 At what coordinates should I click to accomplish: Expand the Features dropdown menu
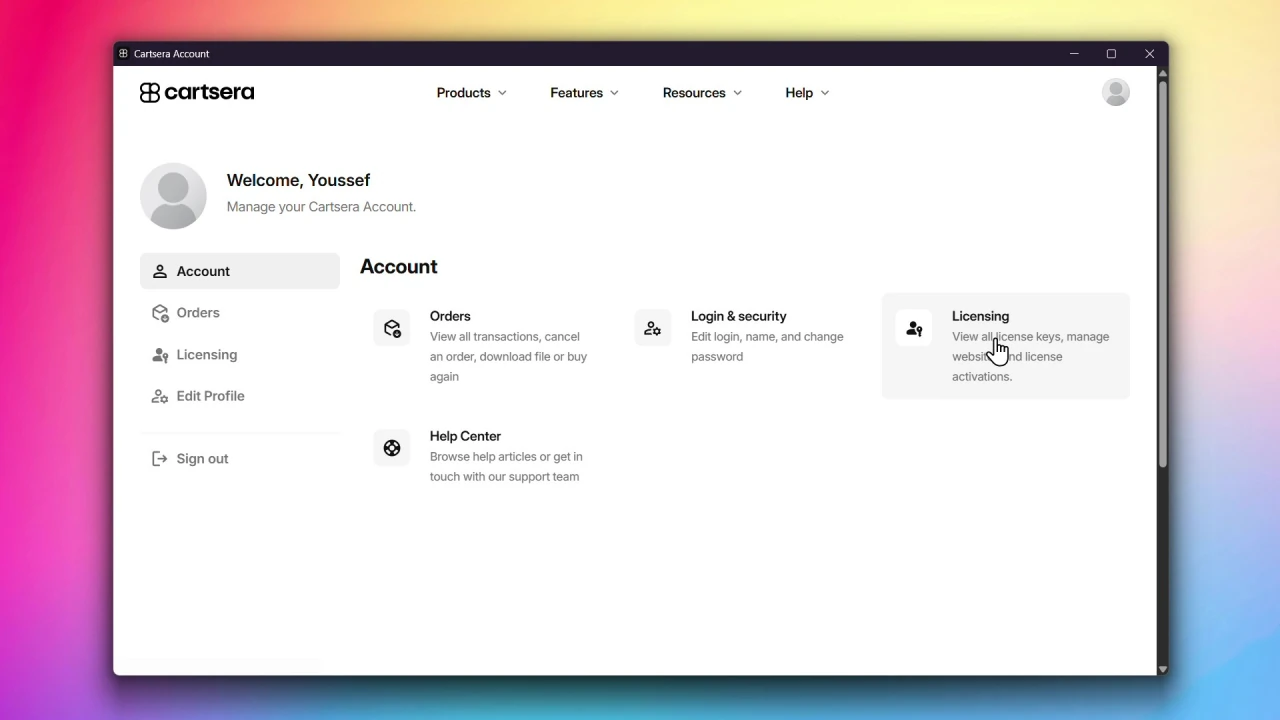pos(584,93)
